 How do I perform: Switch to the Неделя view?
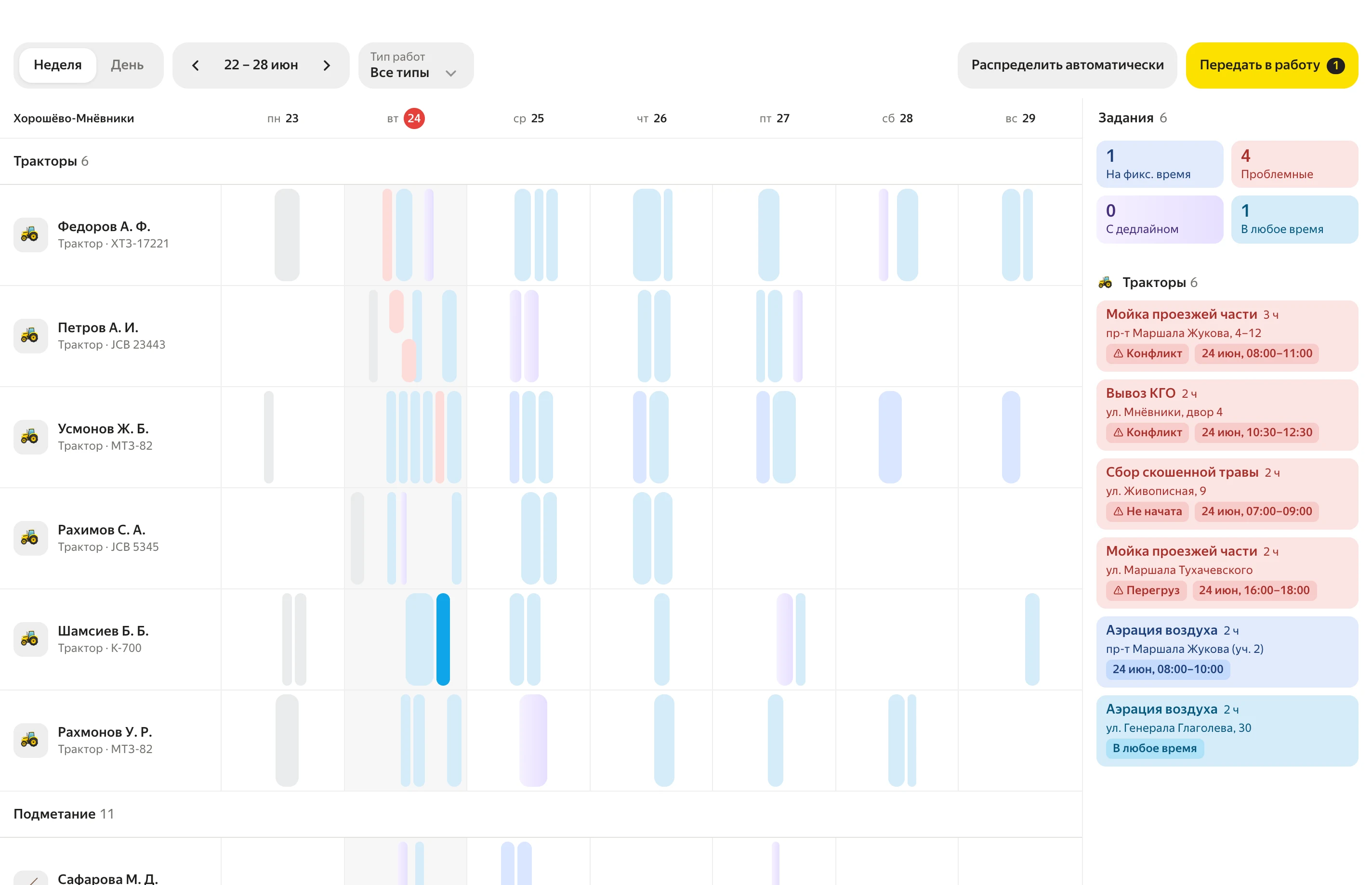click(x=57, y=65)
